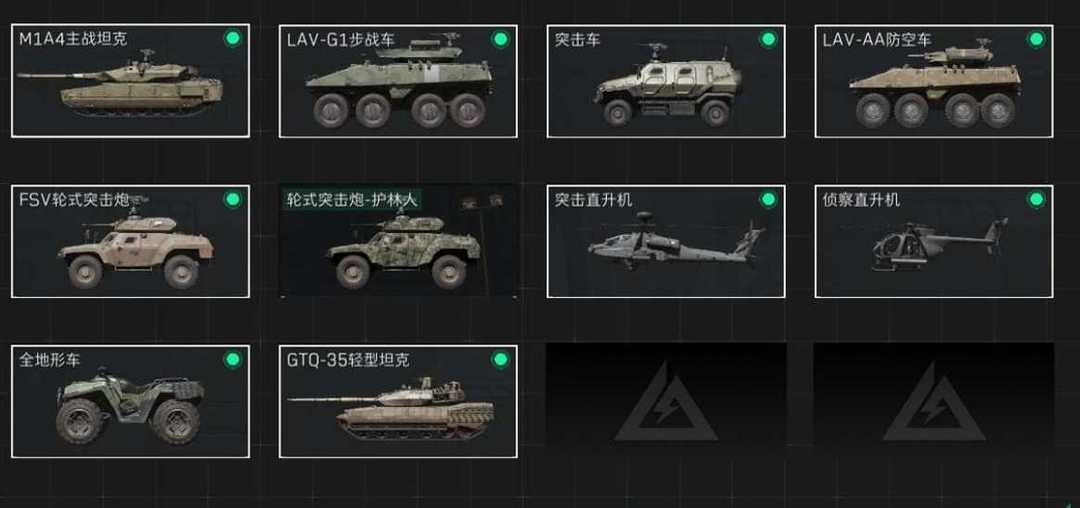Select the GTQ-35轻型坦克 light tank

[x=398, y=402]
